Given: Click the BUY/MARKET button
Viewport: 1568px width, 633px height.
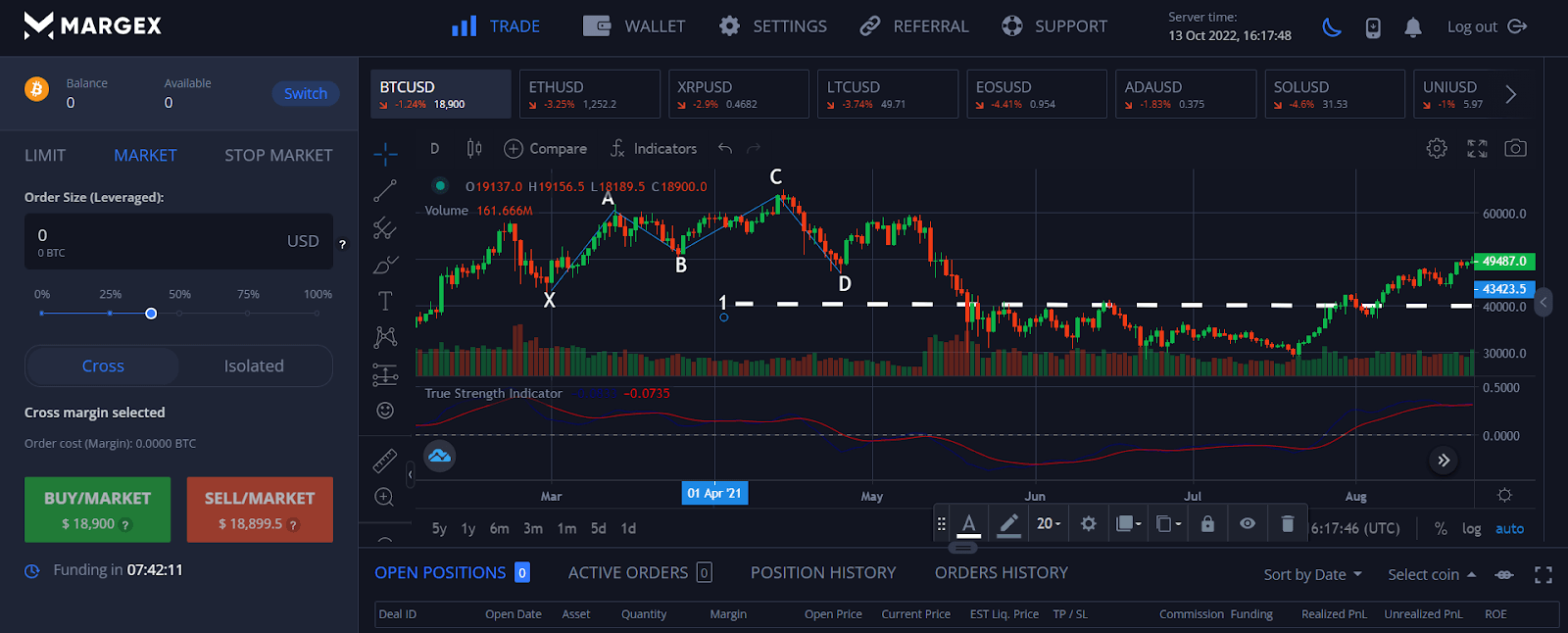Looking at the screenshot, I should 97,510.
